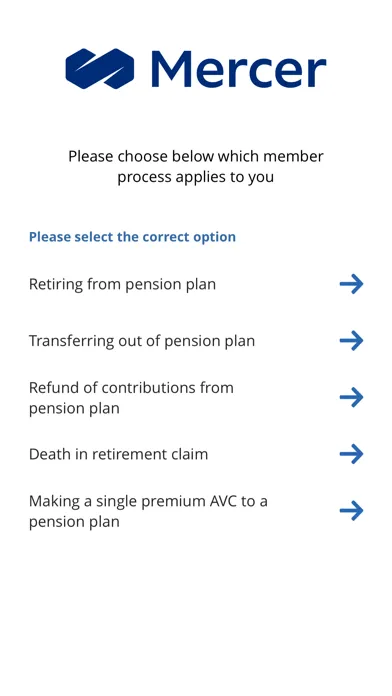Choose Transferring out of pension plan
This screenshot has width=392, height=696.
[x=196, y=341]
